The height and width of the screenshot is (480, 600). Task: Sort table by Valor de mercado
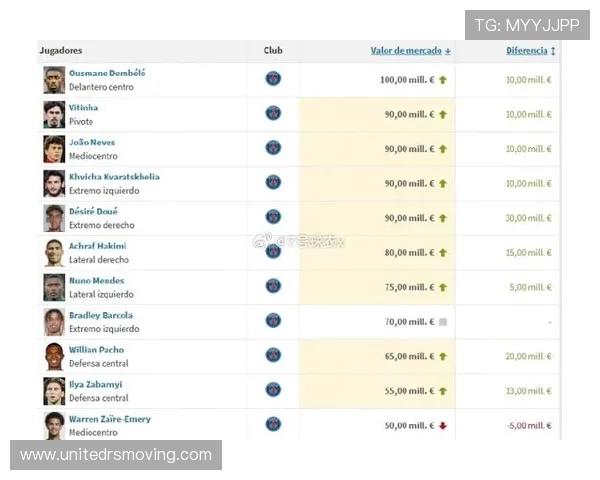click(410, 51)
